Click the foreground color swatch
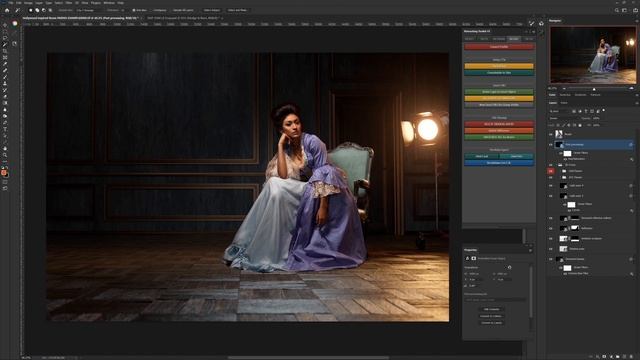 tap(4, 173)
